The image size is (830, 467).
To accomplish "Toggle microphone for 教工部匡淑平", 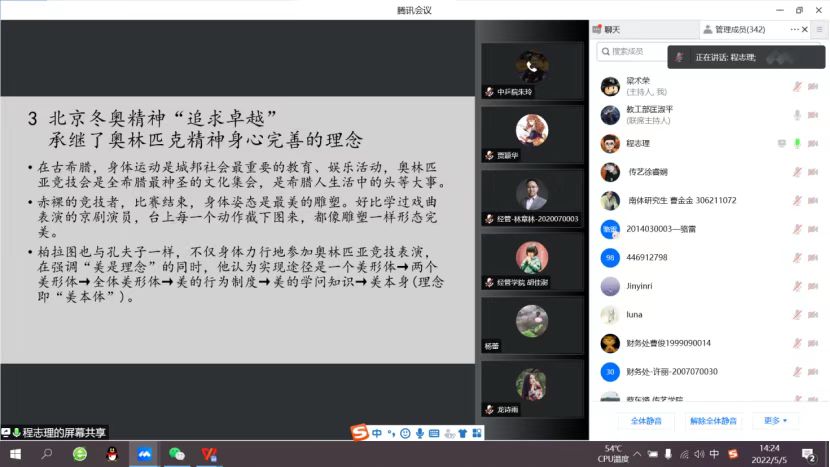I will point(798,114).
